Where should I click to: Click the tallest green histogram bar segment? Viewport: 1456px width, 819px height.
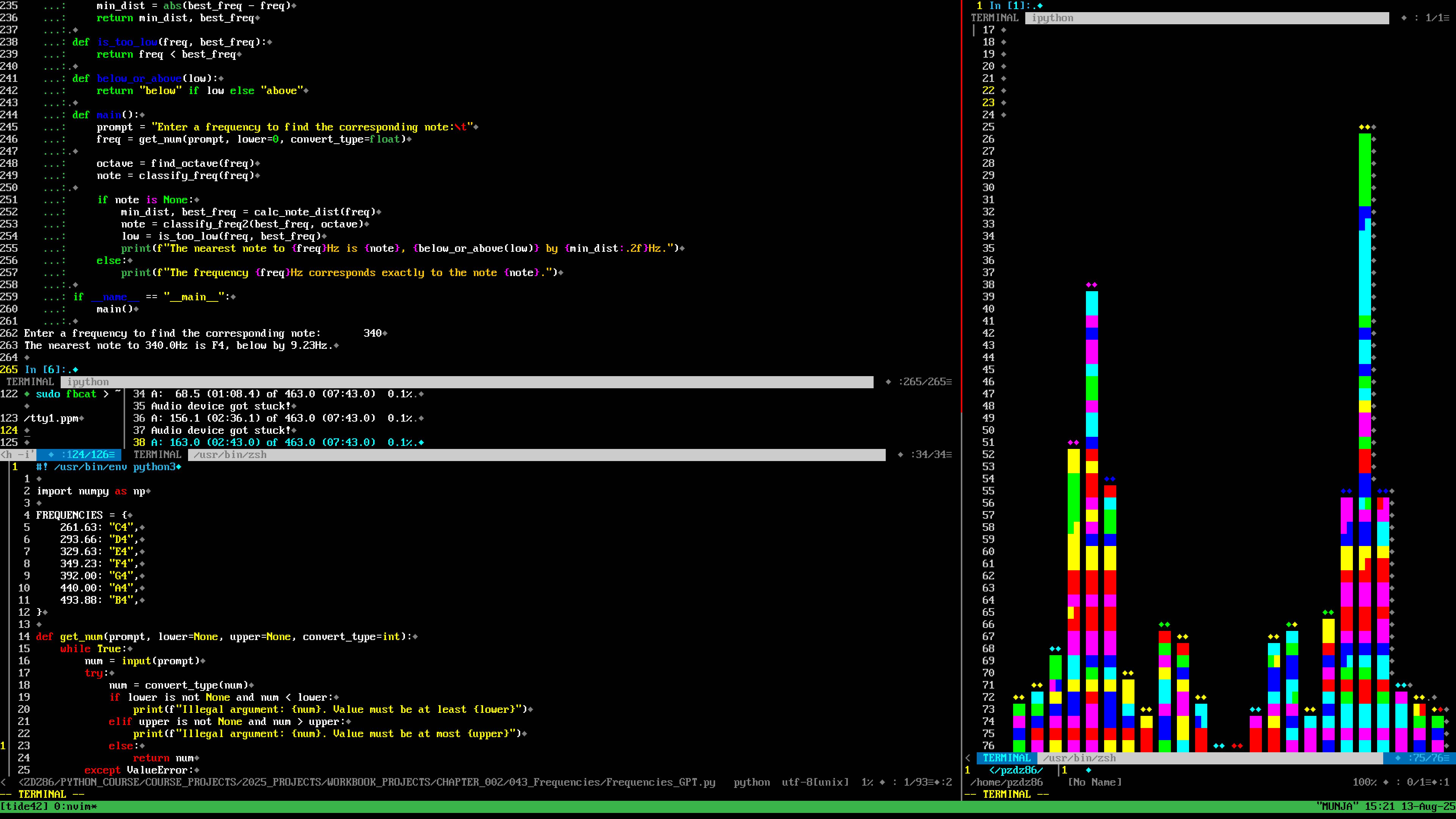click(1365, 169)
